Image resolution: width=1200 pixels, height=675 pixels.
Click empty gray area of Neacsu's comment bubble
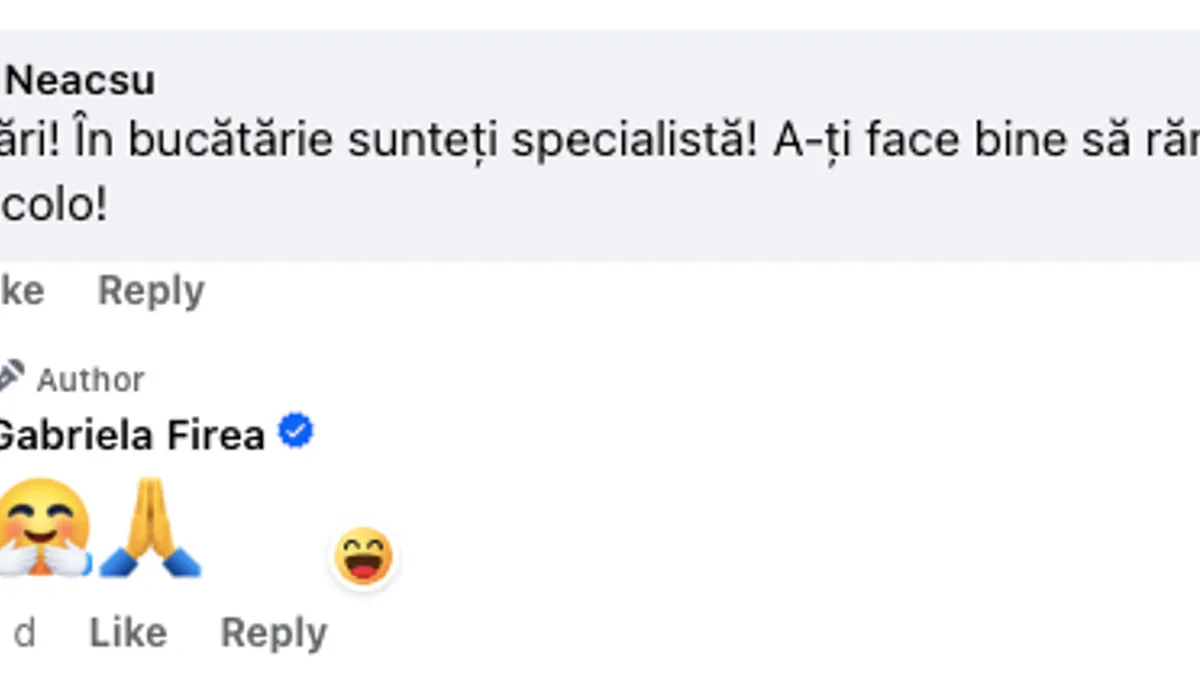[x=700, y=215]
